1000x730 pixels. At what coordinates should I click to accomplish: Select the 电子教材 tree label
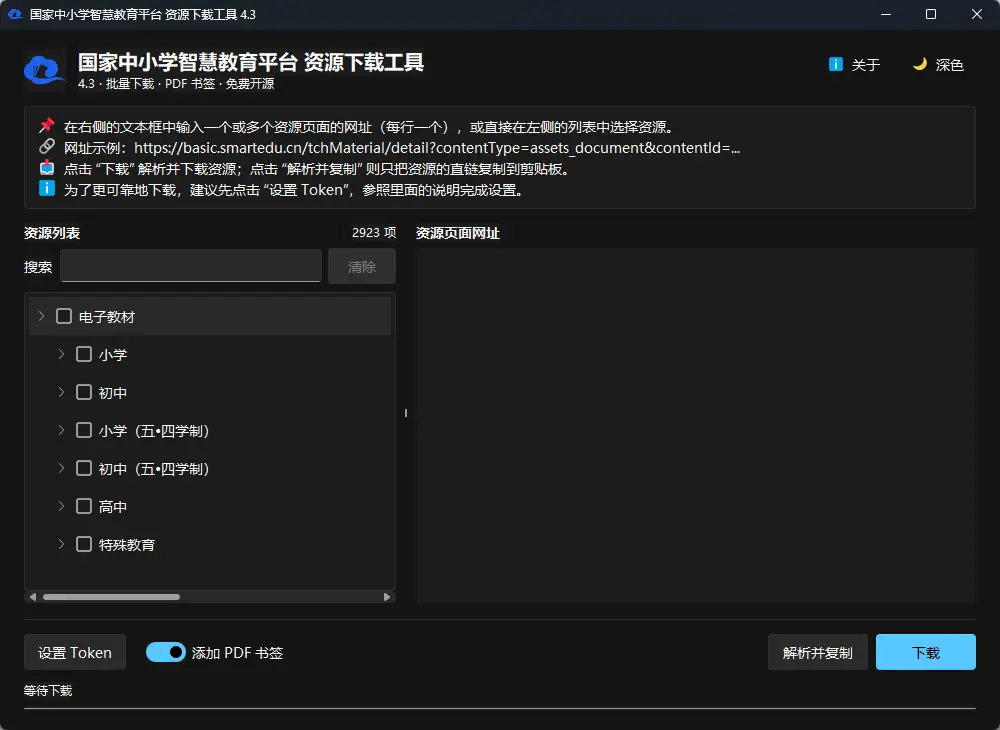(x=107, y=317)
